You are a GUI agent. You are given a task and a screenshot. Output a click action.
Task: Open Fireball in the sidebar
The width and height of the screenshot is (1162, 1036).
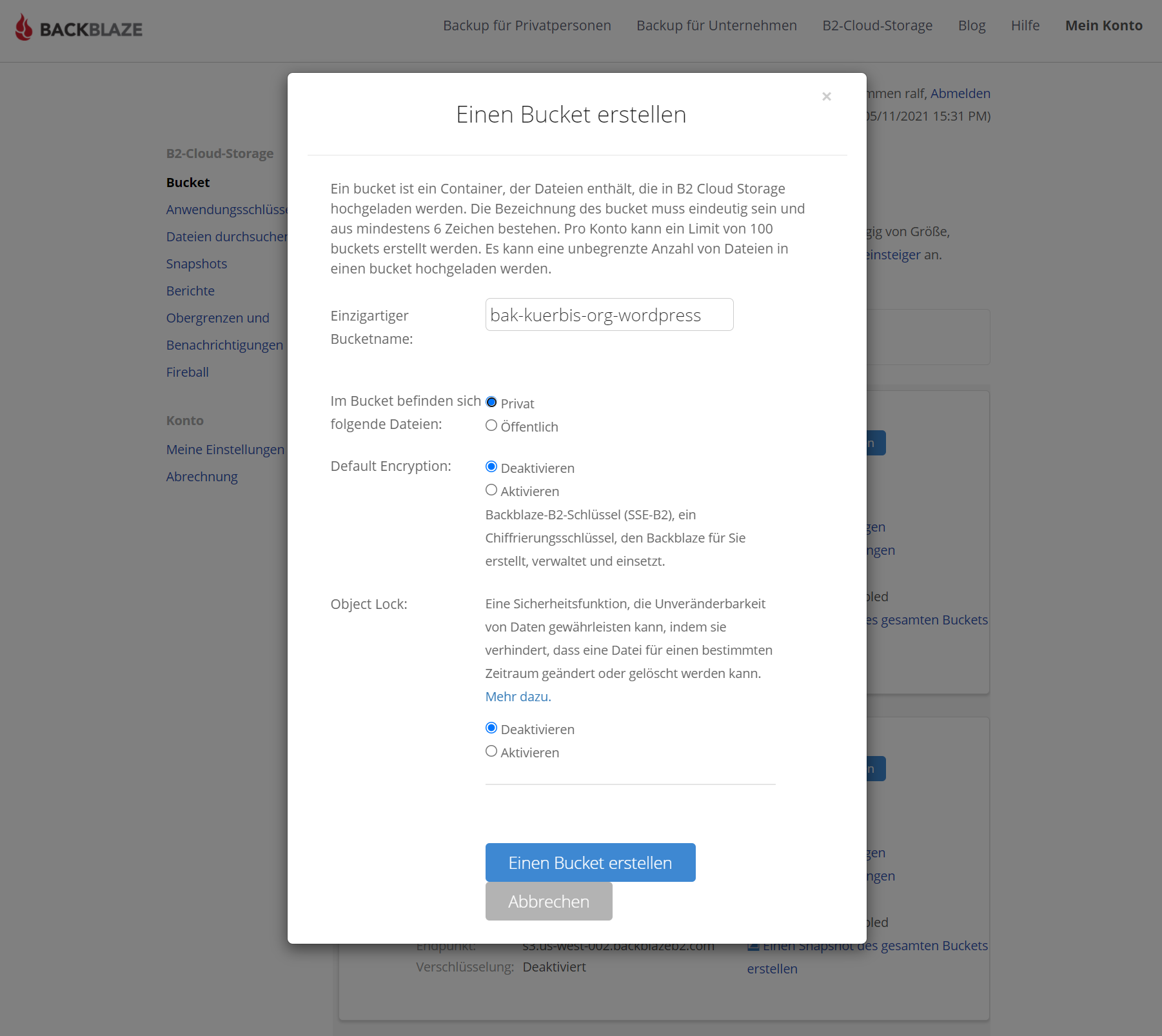click(x=187, y=372)
